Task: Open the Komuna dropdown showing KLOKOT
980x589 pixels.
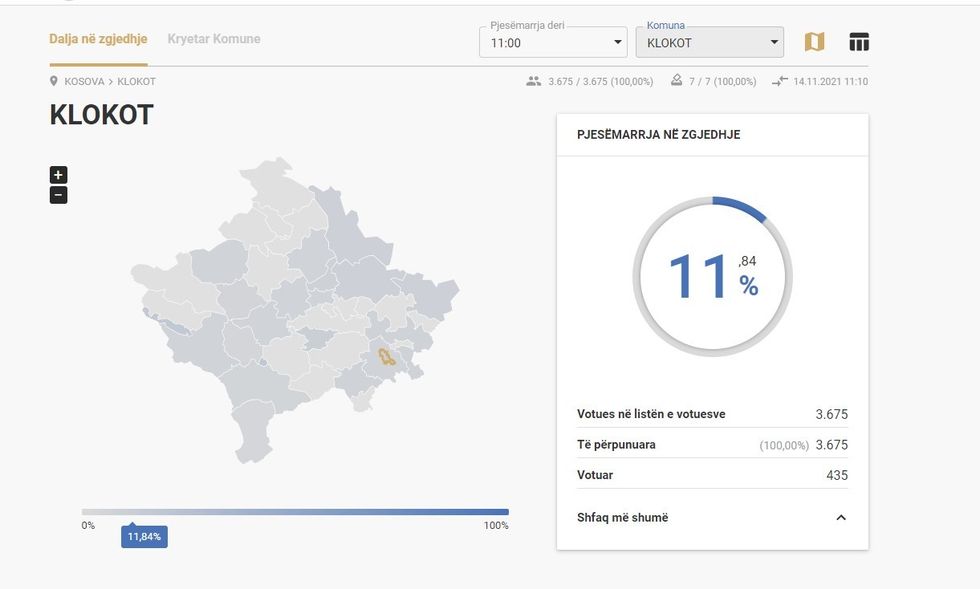Action: [x=709, y=43]
